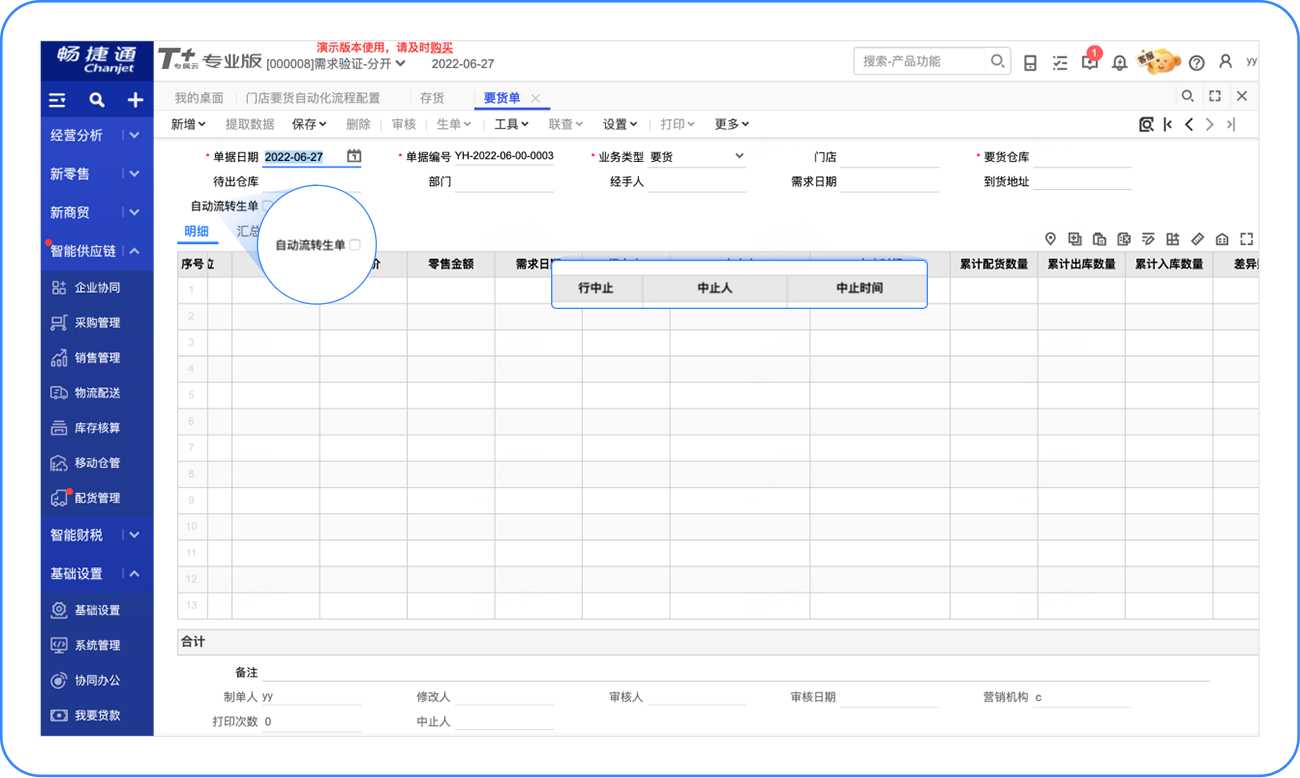Open the 新增 dropdown menu
Image resolution: width=1300 pixels, height=778 pixels.
[x=188, y=124]
